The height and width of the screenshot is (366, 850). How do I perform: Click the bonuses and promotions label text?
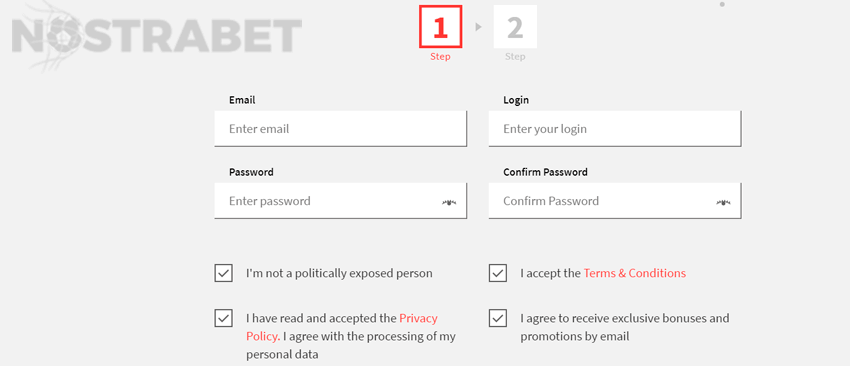pos(624,327)
